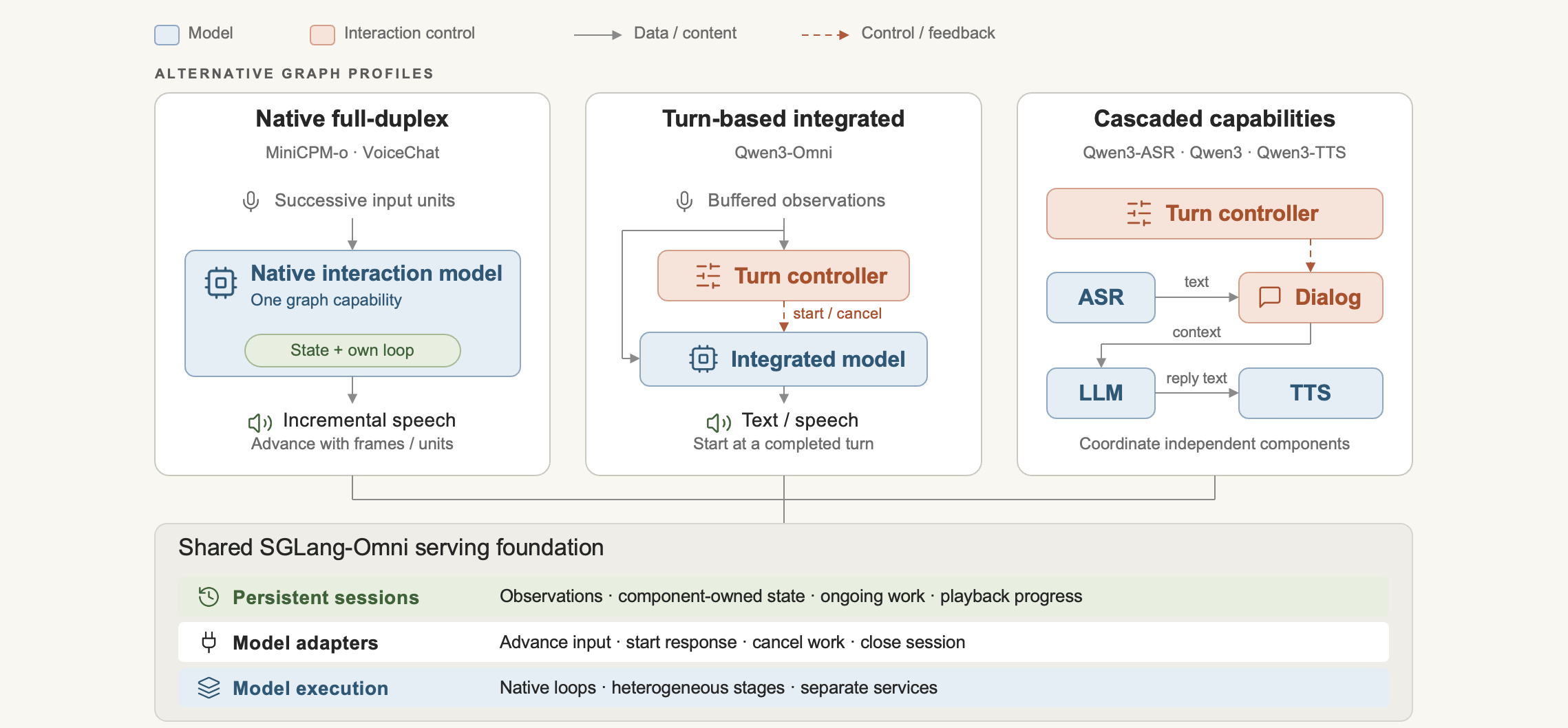Click the Model execution row label
The width and height of the screenshot is (1568, 728).
coord(310,688)
